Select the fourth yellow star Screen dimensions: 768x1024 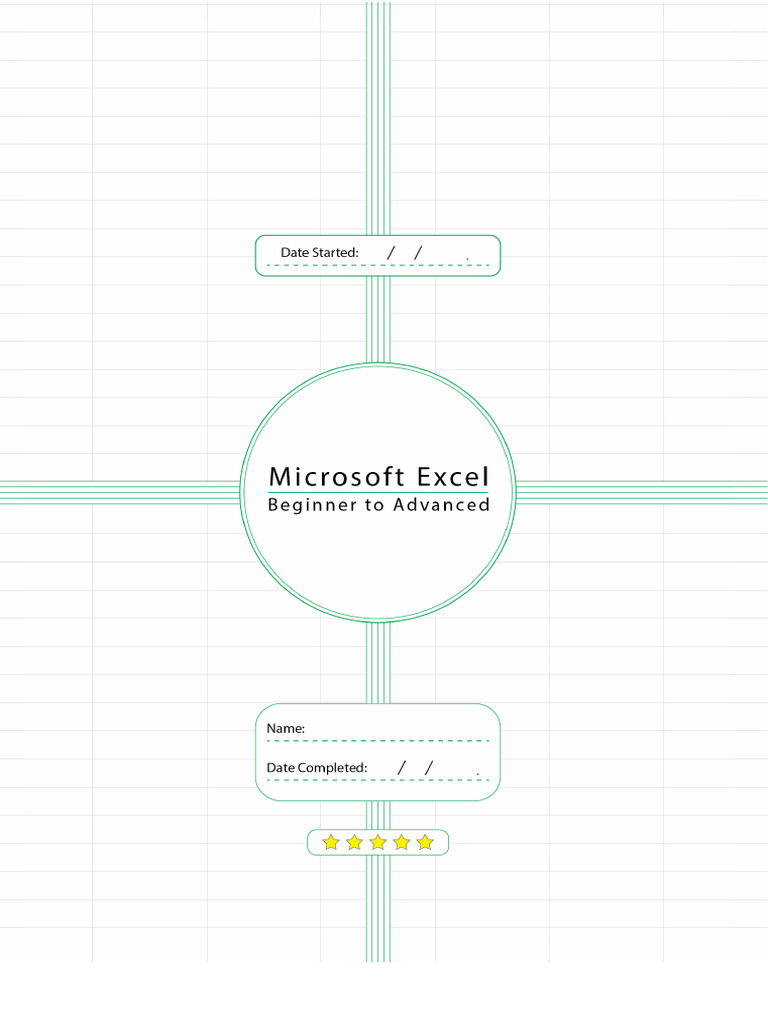402,842
